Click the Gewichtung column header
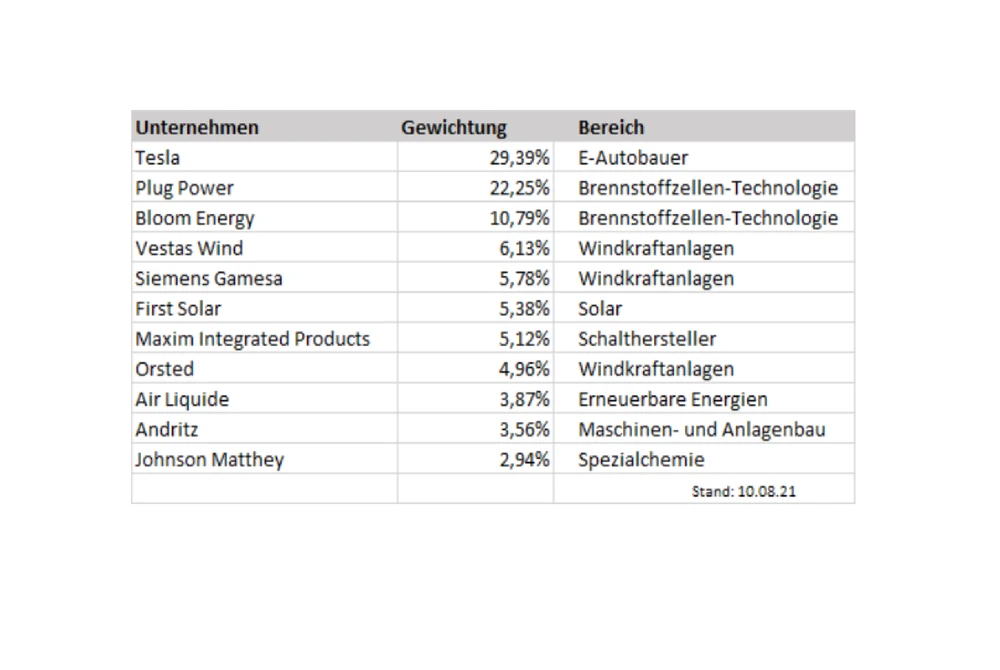1000x670 pixels. pyautogui.click(x=454, y=127)
